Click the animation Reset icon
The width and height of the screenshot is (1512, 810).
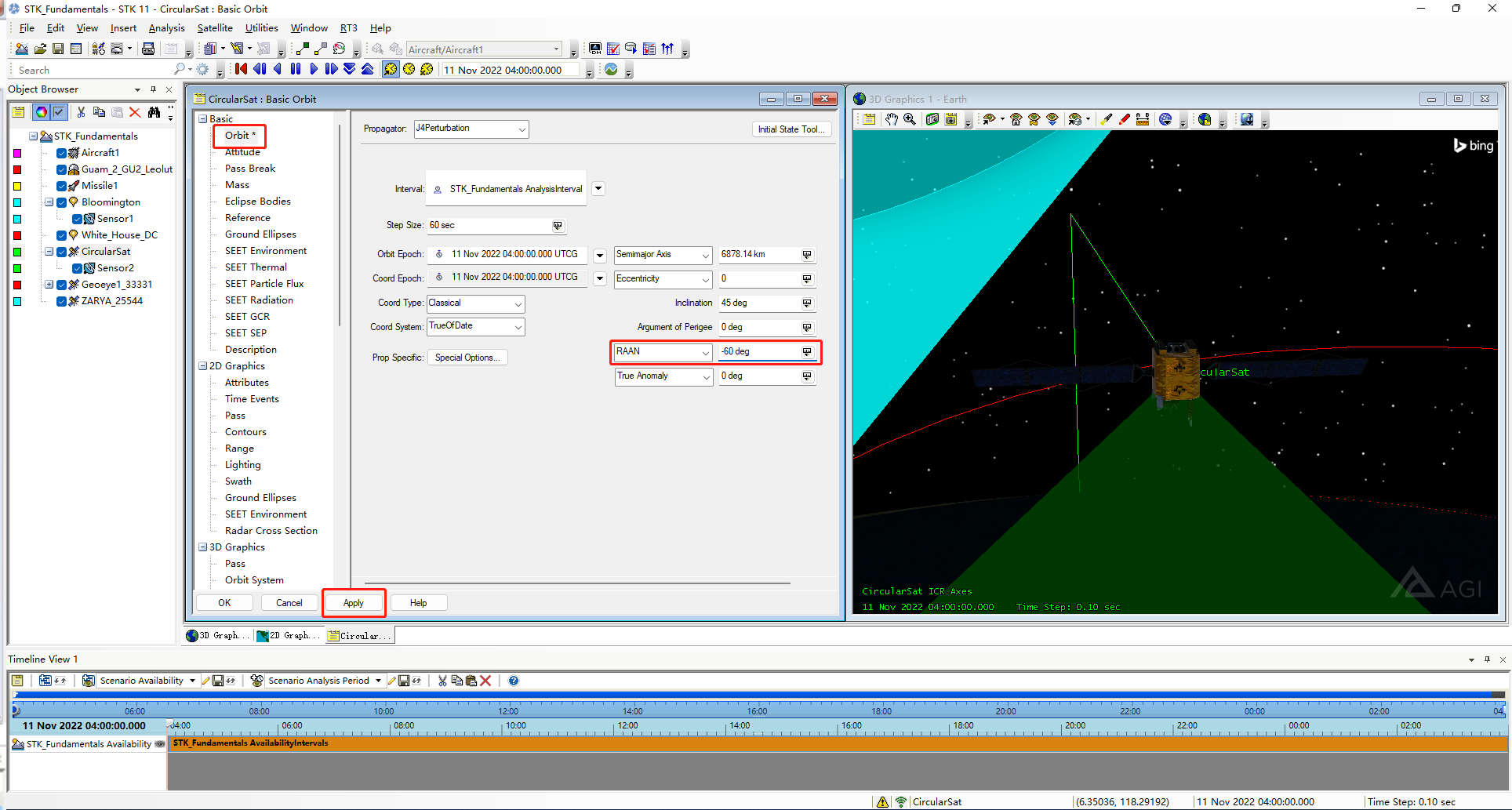click(240, 69)
